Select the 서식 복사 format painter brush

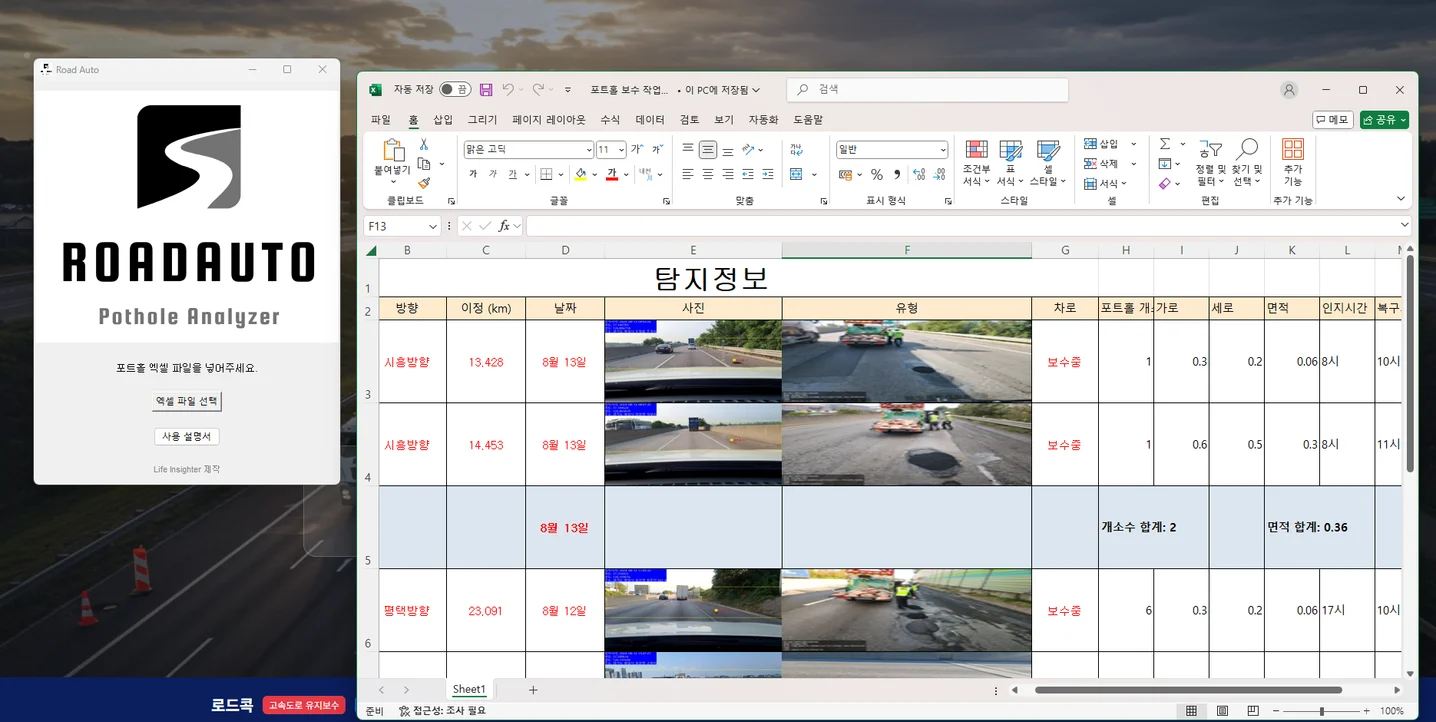[424, 182]
